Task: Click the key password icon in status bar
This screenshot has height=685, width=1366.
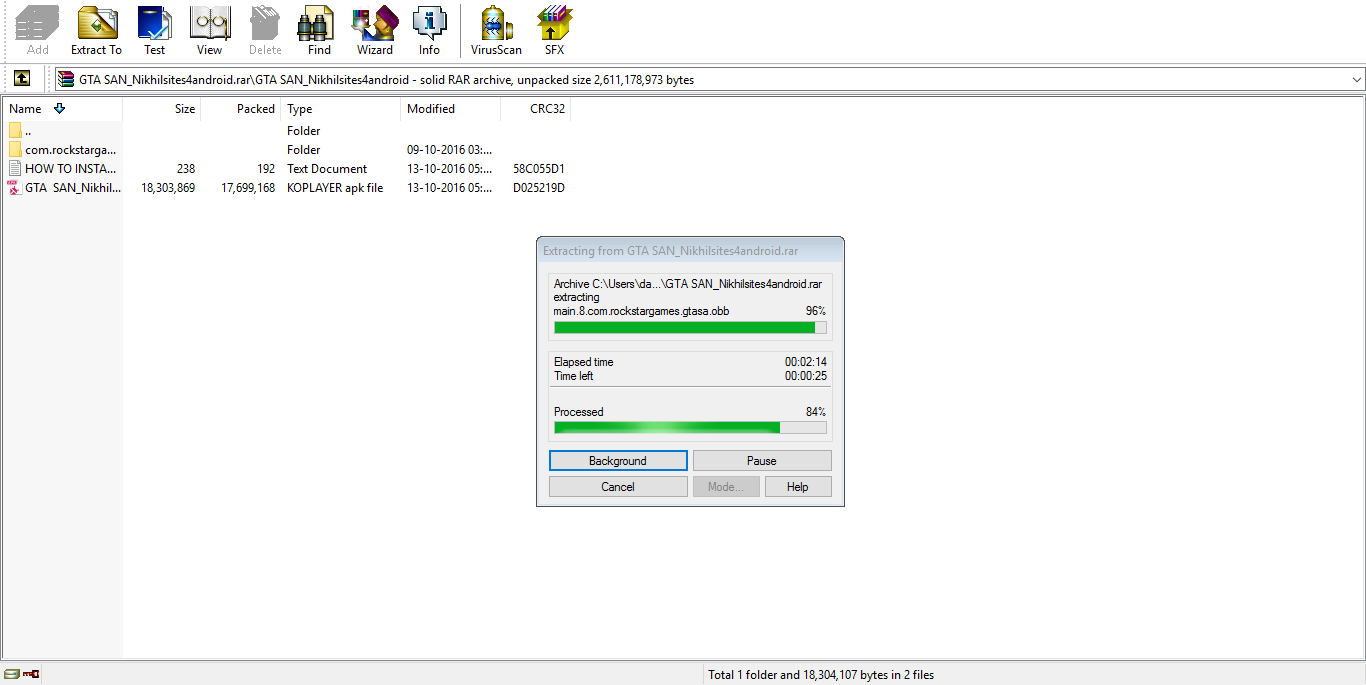Action: tap(32, 675)
